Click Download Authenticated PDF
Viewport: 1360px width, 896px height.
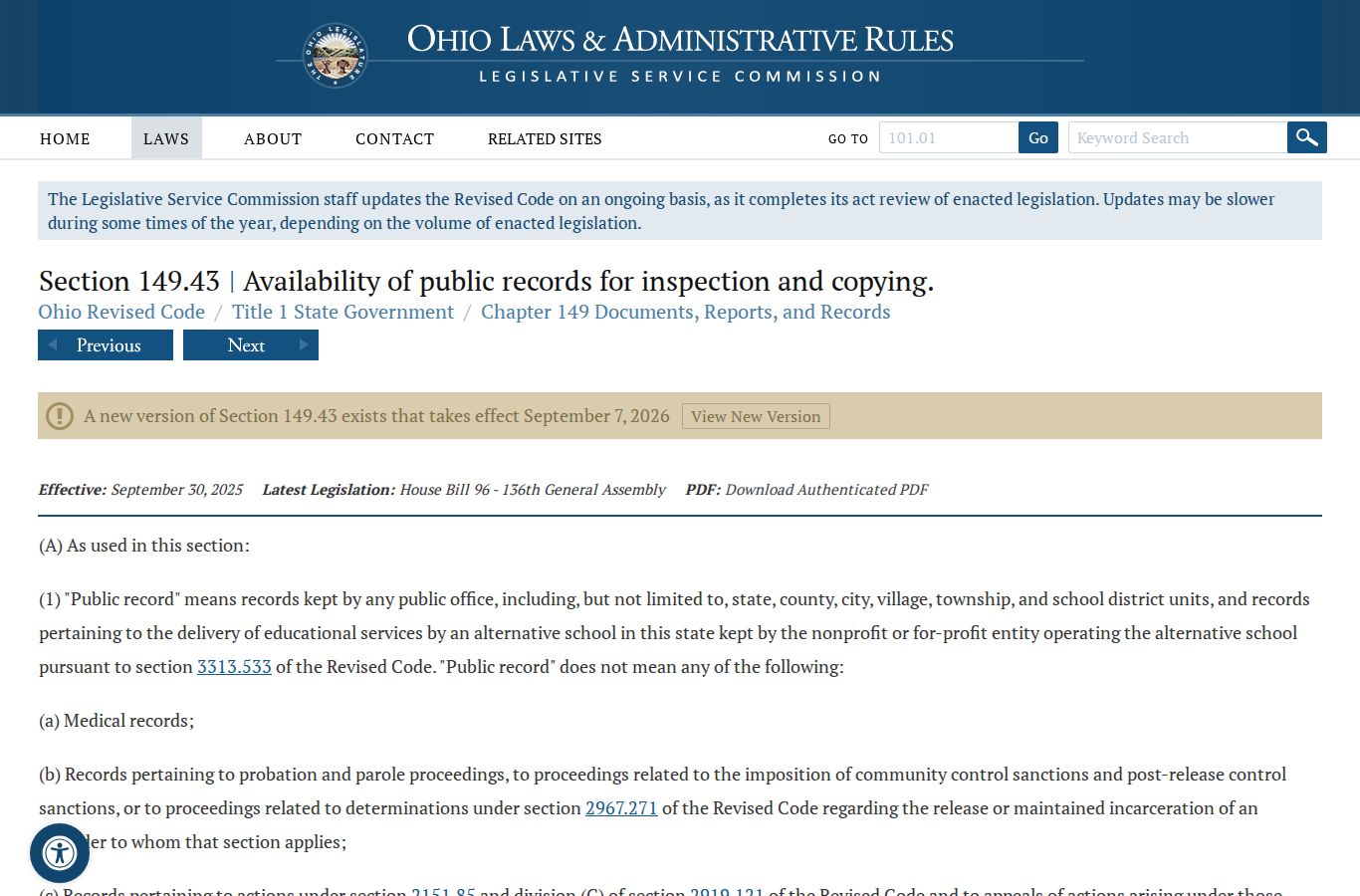[826, 490]
